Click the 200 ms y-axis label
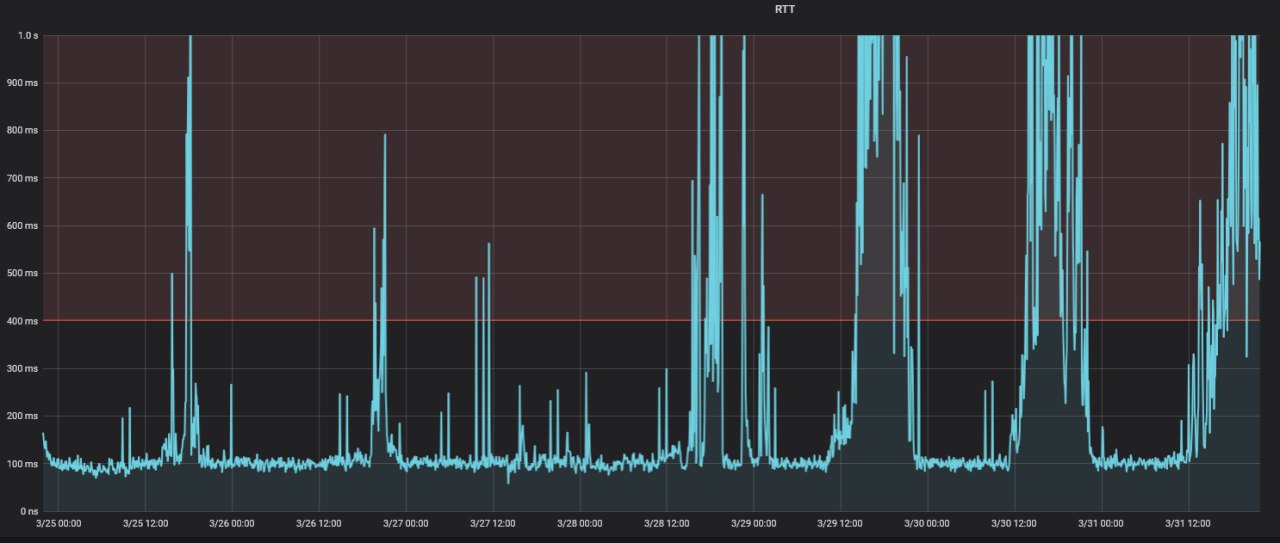1280x543 pixels. click(x=22, y=416)
